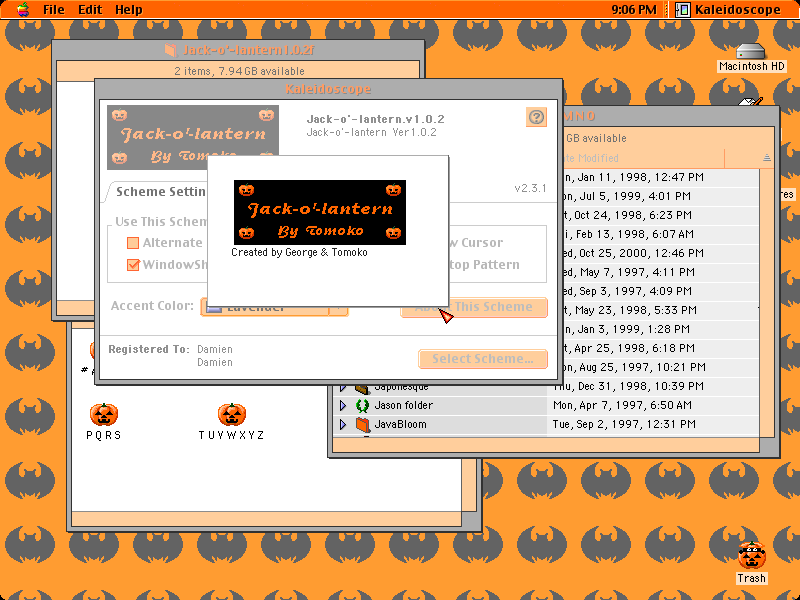Click the 9:06 PM menu bar clock
Screen dimensions: 800x600
tap(634, 10)
